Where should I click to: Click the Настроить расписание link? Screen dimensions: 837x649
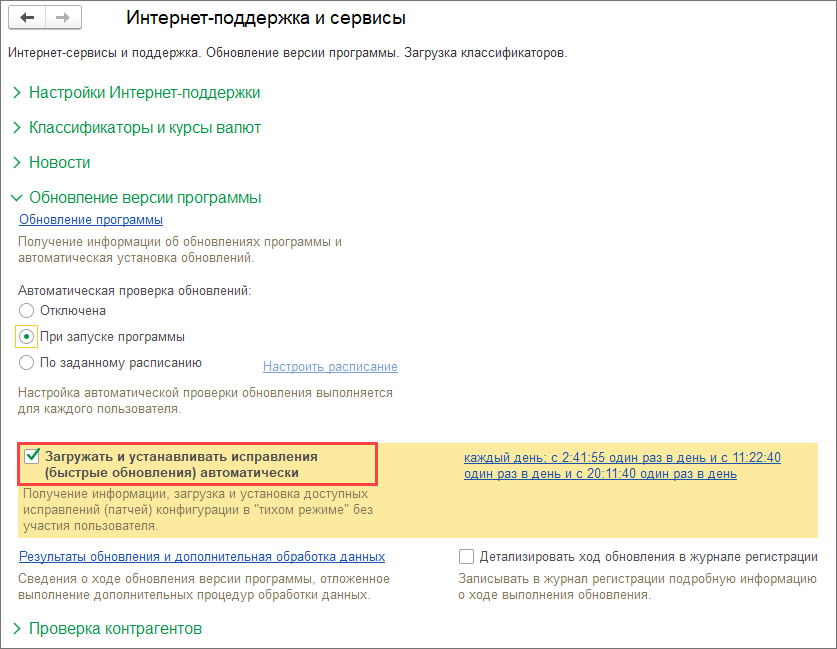(330, 367)
